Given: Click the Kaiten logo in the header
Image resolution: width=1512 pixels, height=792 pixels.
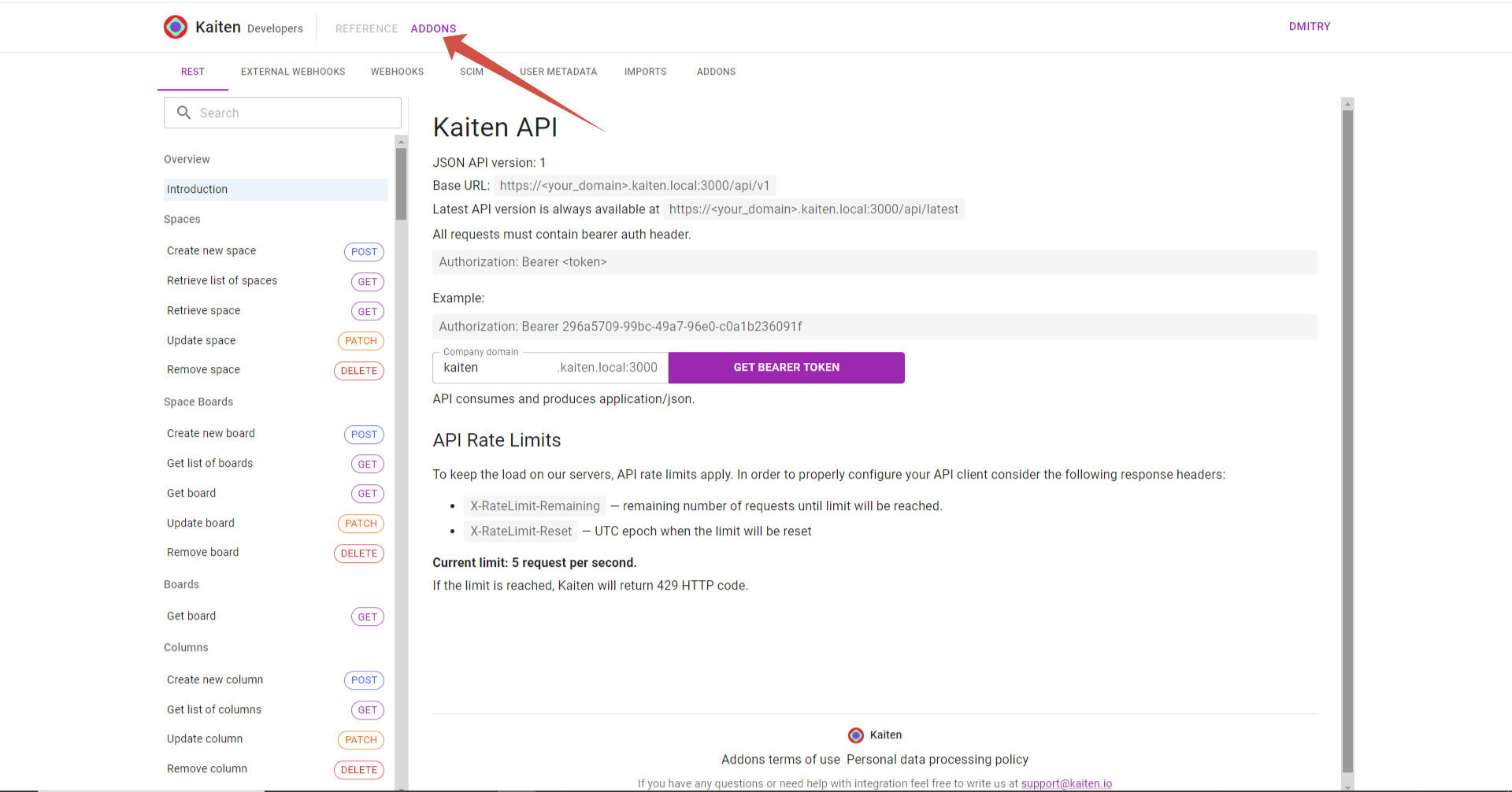Looking at the screenshot, I should (x=175, y=26).
